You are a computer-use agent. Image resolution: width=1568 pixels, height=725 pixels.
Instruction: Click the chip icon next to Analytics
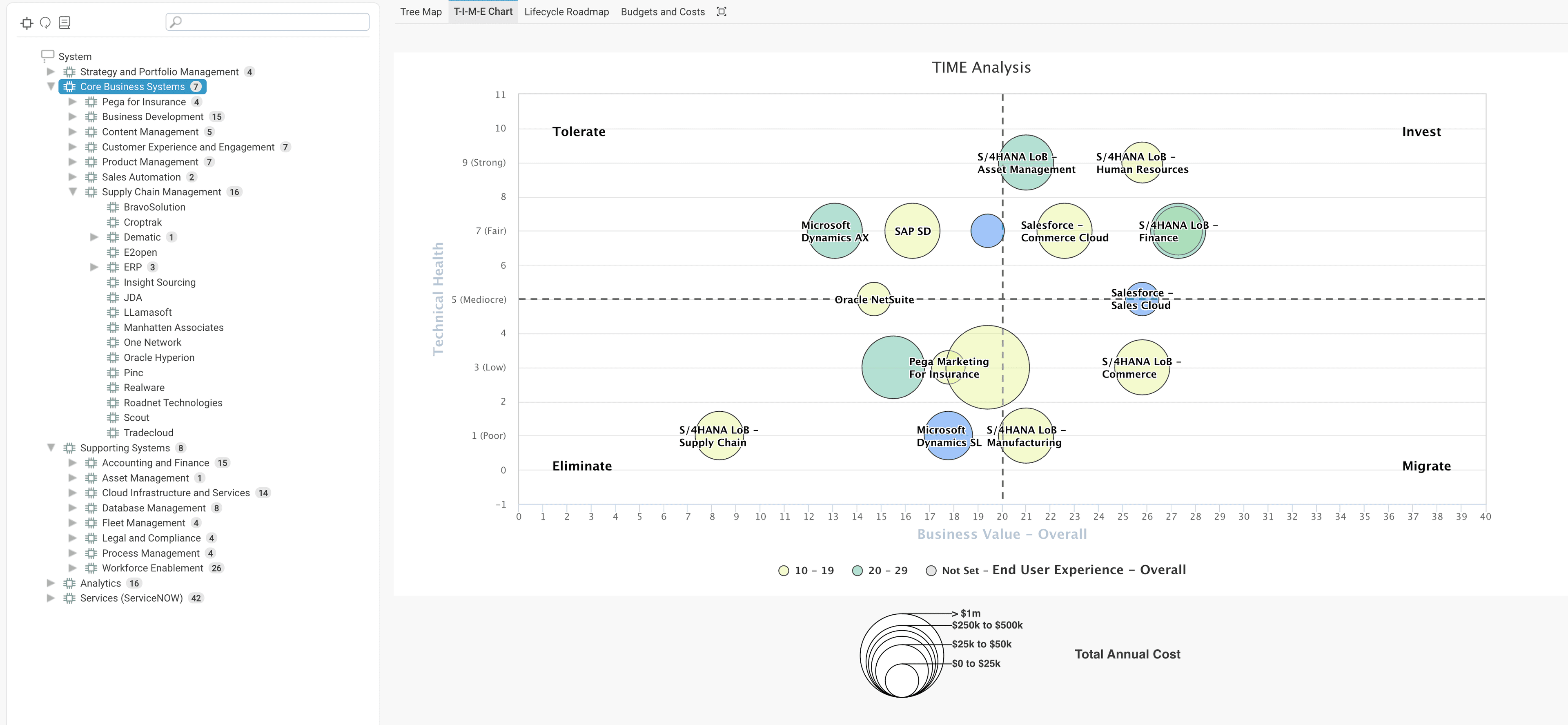click(69, 583)
